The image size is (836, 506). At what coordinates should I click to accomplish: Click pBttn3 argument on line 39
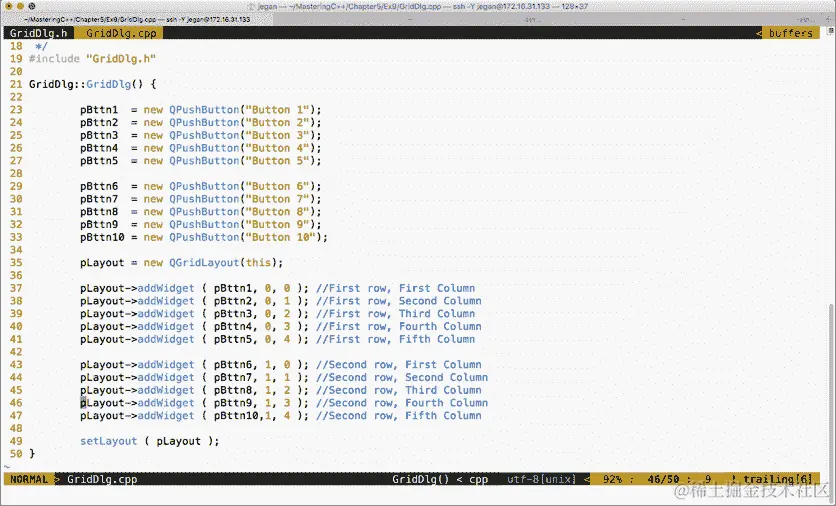tap(232, 314)
